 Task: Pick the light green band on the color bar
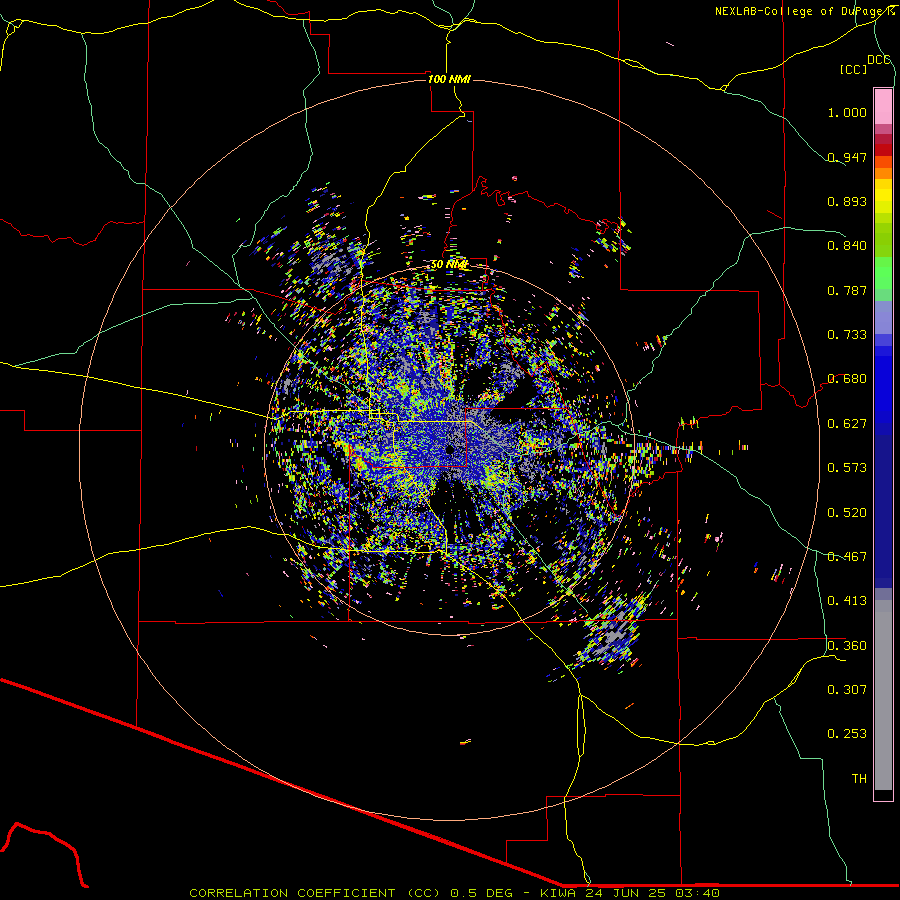[883, 273]
